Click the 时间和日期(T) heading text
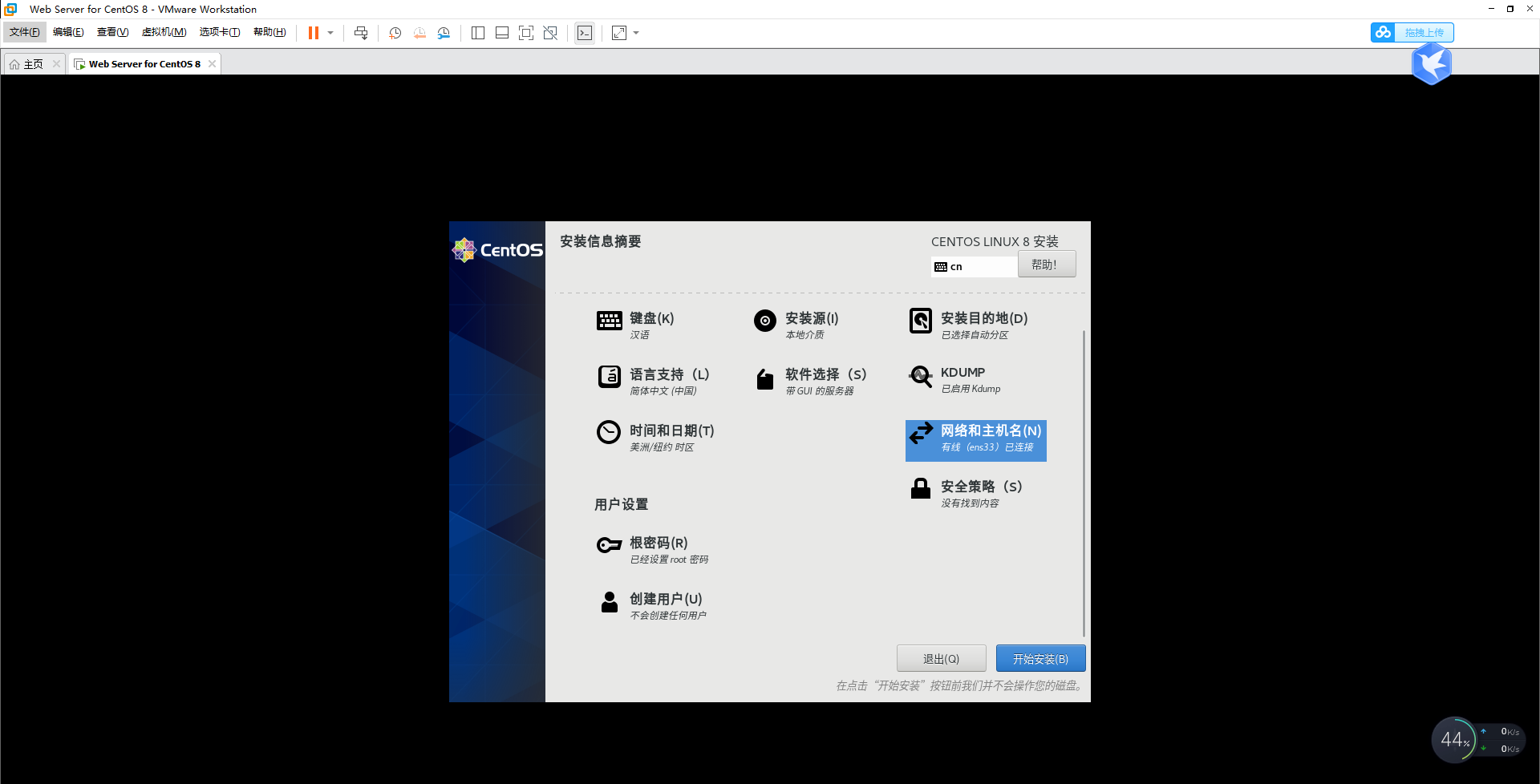Screen dimensions: 1540x784 point(672,430)
